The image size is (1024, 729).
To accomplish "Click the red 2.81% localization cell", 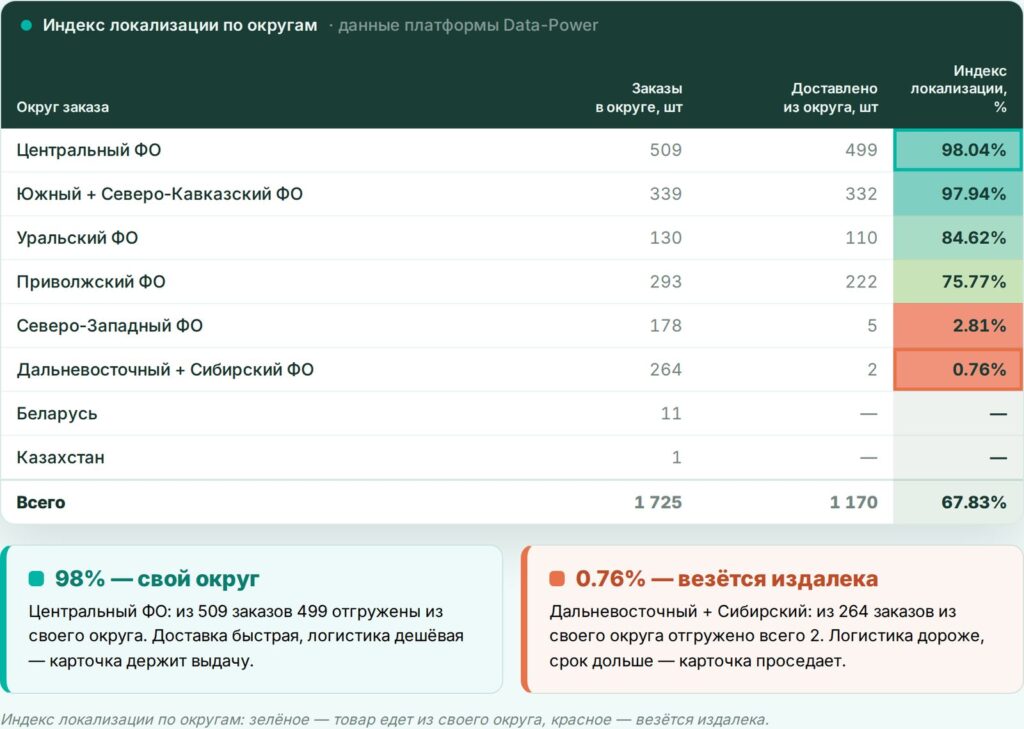I will (958, 325).
